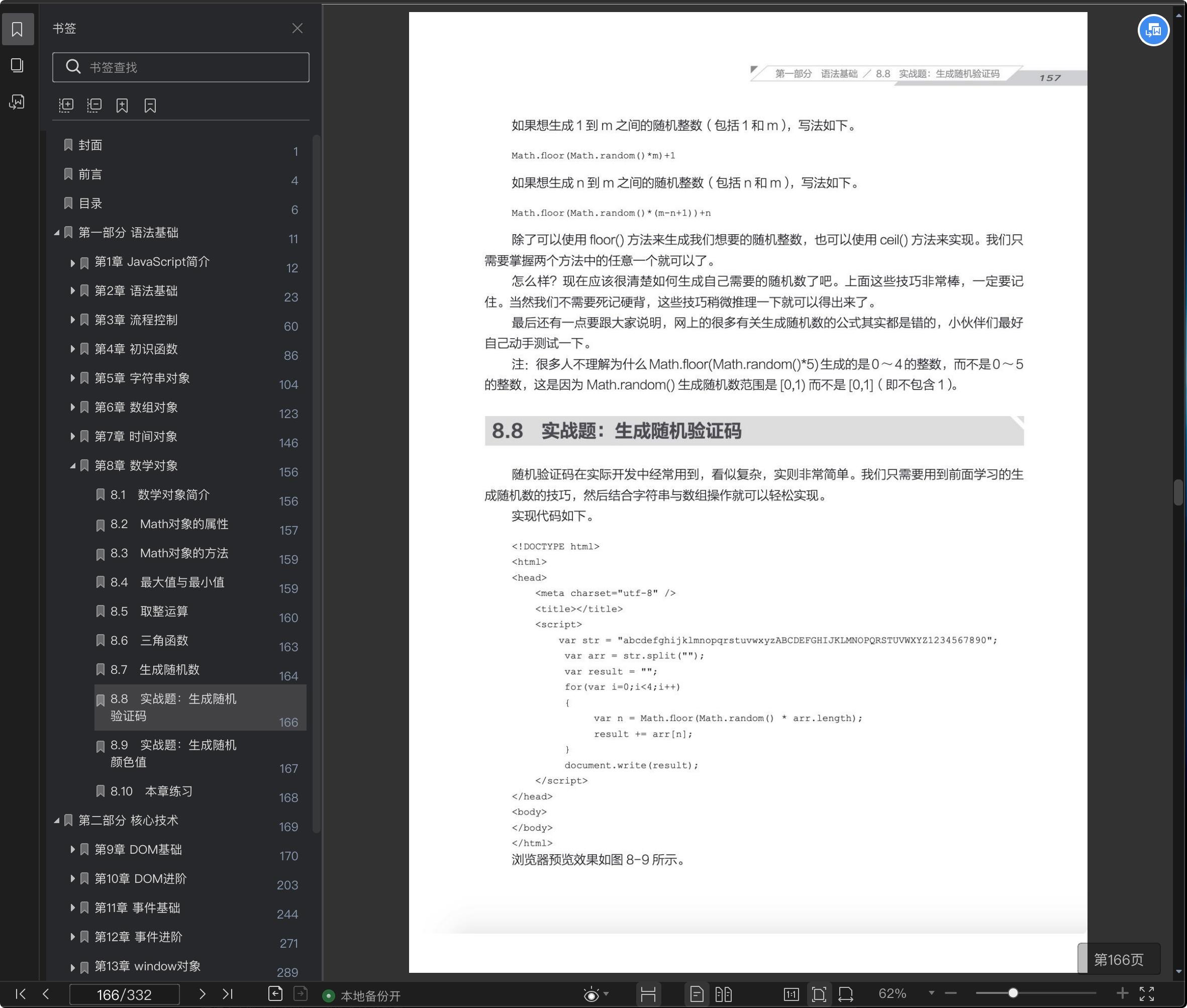Expand 第2章 语法基础 chapter
This screenshot has width=1187, height=1008.
click(72, 291)
